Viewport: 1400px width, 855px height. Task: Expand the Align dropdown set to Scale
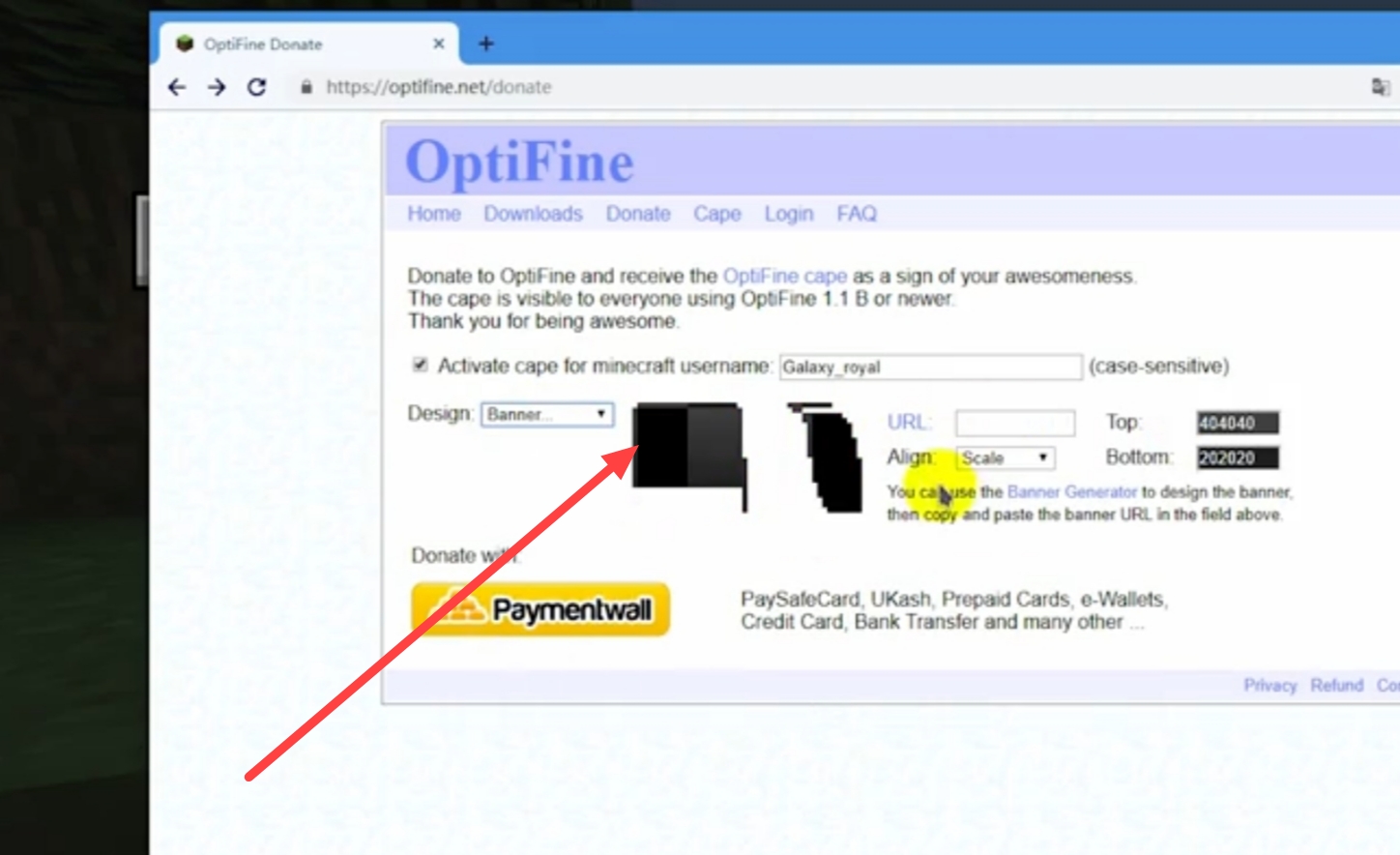pyautogui.click(x=1006, y=457)
